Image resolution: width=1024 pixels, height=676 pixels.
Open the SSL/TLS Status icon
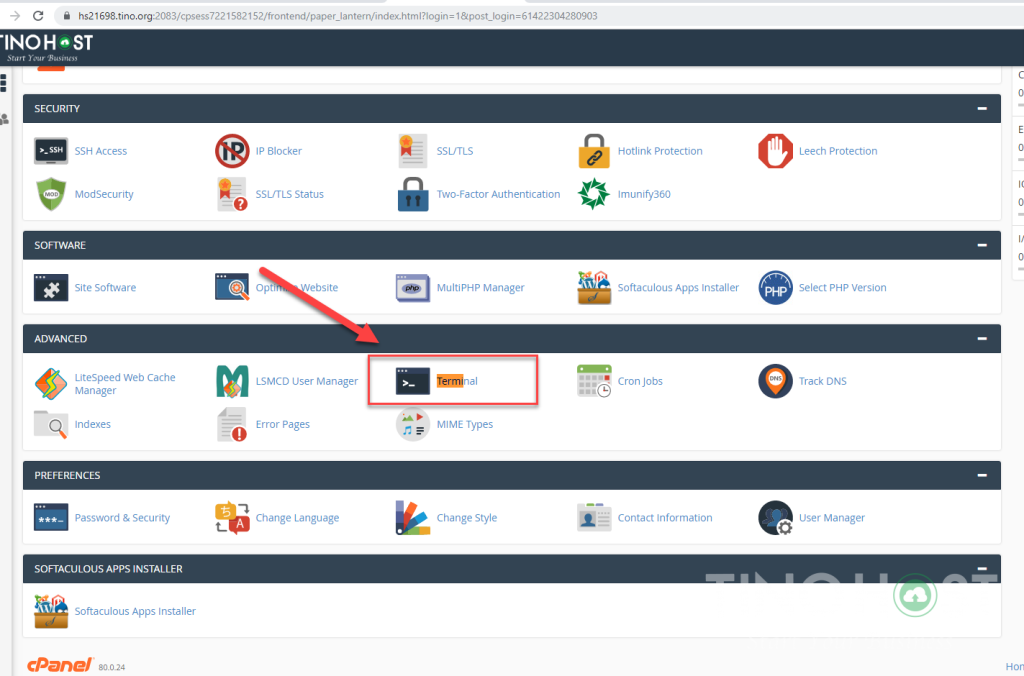click(x=232, y=194)
